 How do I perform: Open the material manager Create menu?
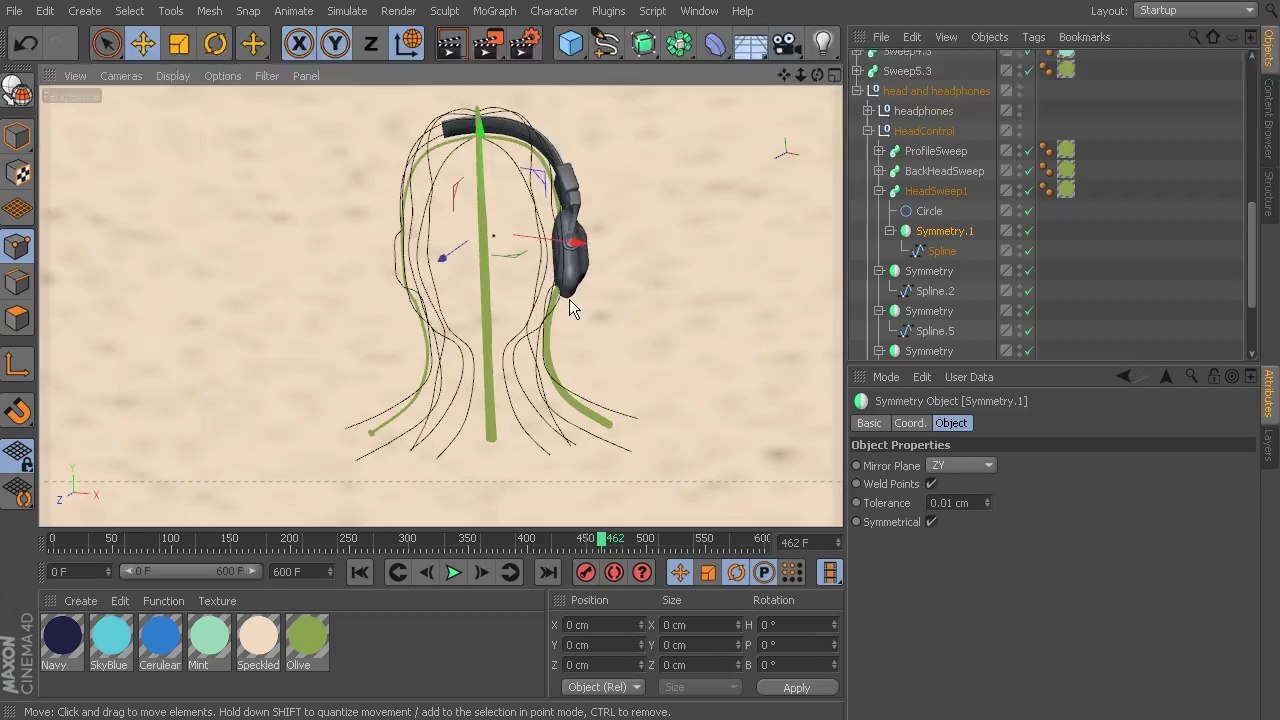click(81, 601)
